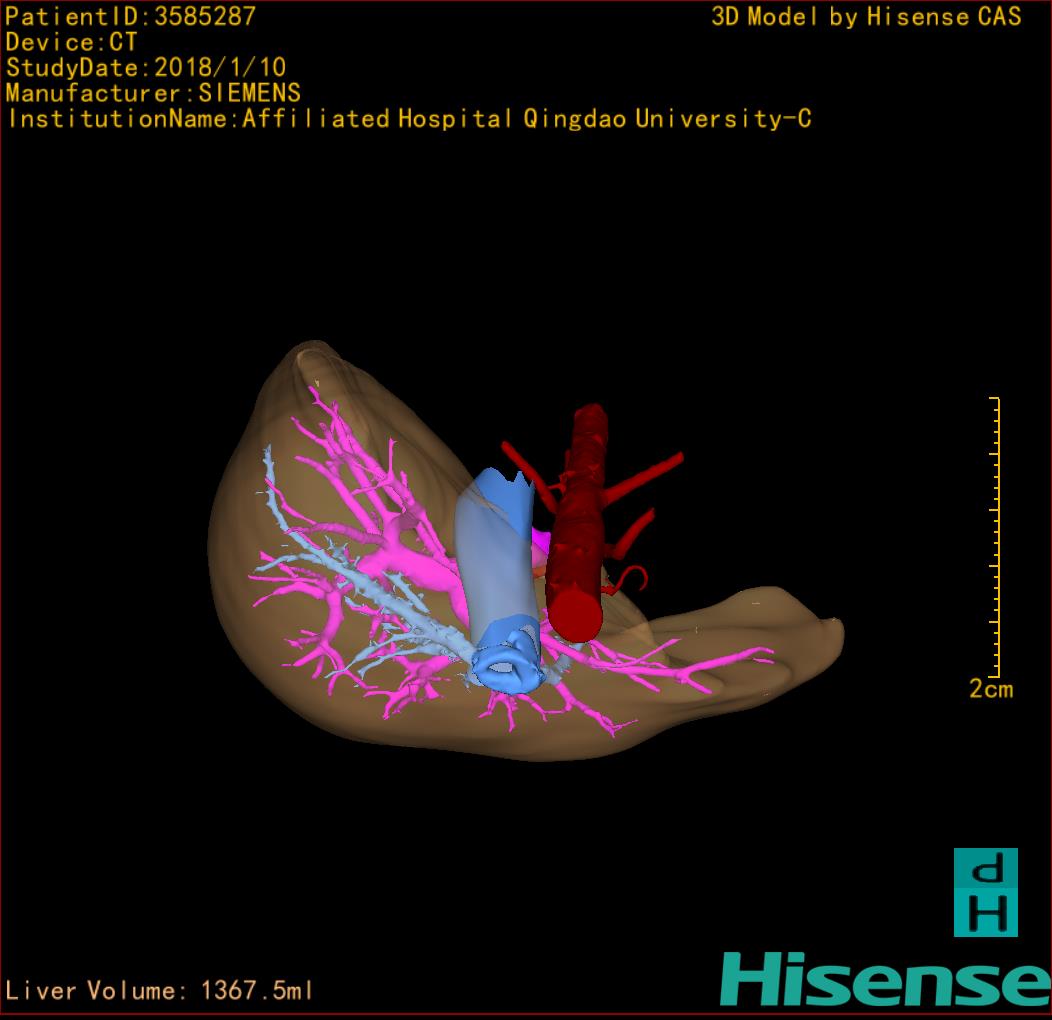Click the teal dH logo icon
This screenshot has height=1020, width=1052.
click(x=985, y=892)
